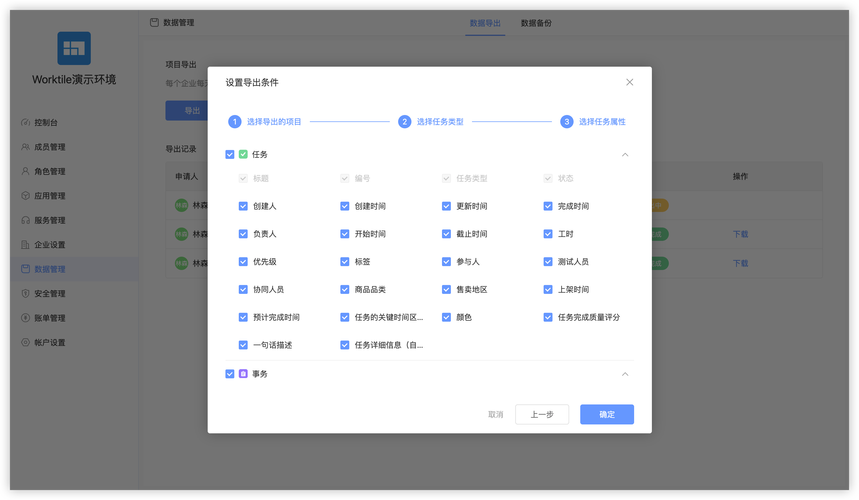859x500 pixels.
Task: Open 角色管理 role management icon
Action: pos(25,171)
